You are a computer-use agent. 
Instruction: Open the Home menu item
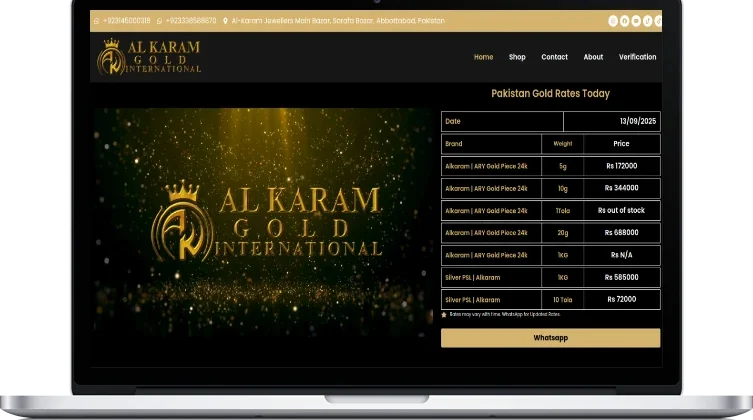click(x=483, y=57)
